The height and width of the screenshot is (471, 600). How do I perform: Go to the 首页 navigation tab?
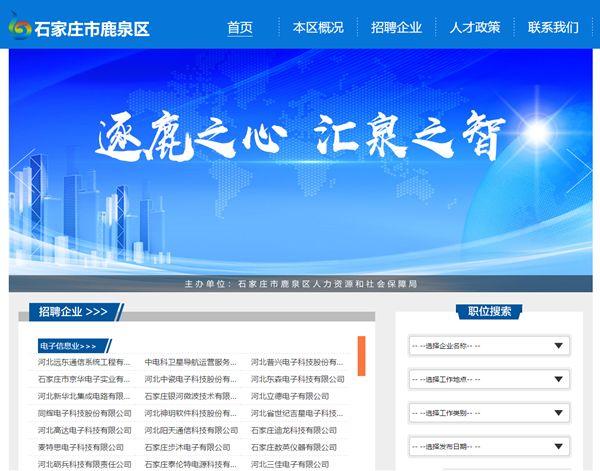click(240, 28)
